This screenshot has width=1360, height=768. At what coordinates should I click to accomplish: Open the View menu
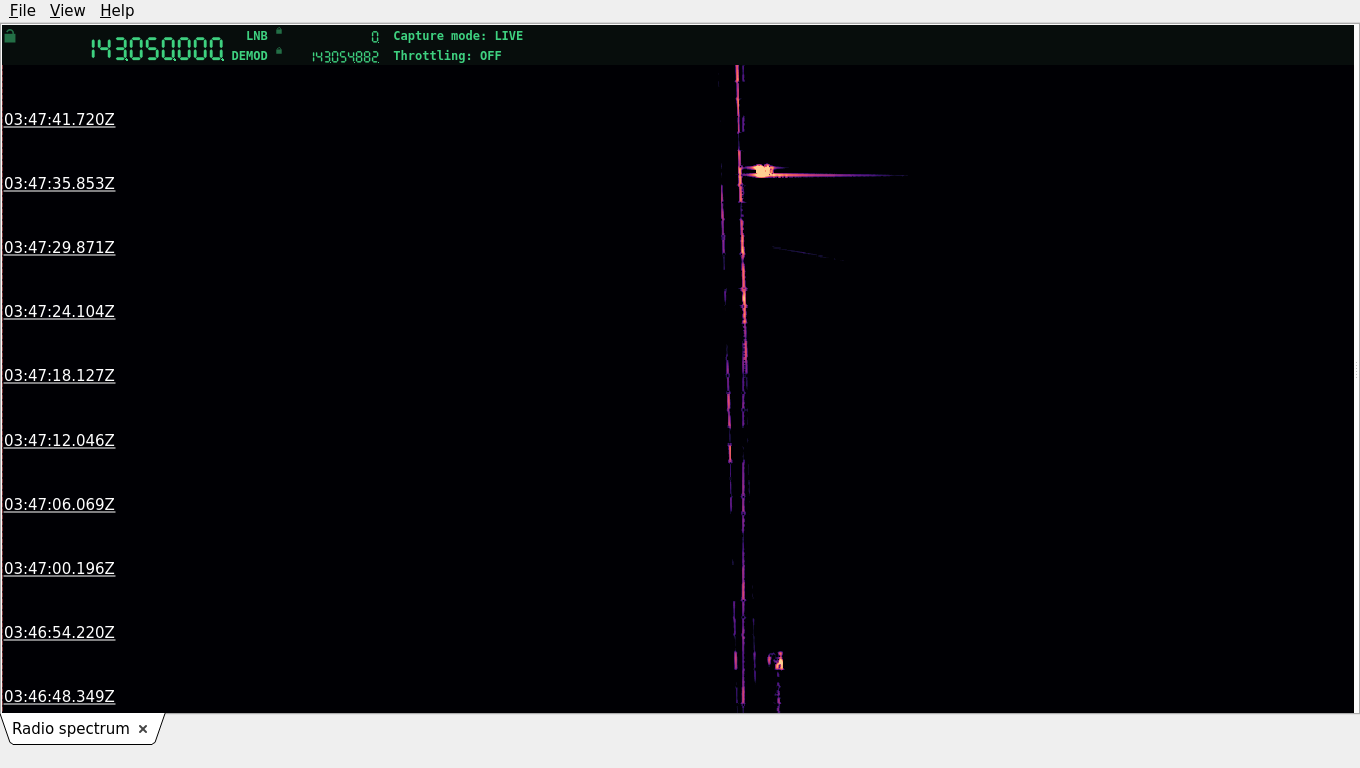67,10
